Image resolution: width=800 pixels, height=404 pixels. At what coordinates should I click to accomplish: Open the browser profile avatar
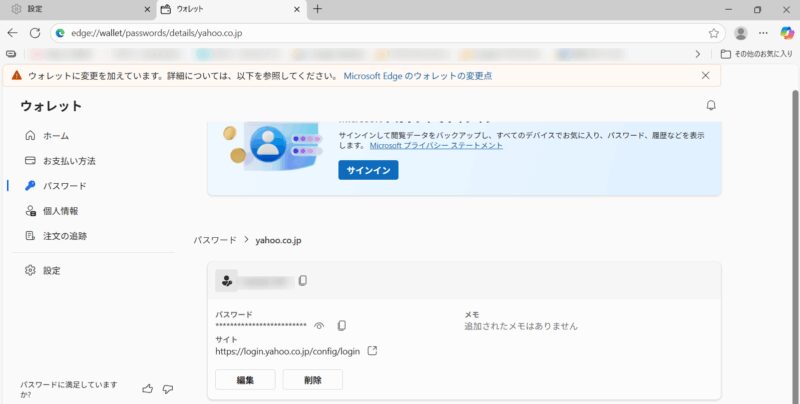[740, 33]
